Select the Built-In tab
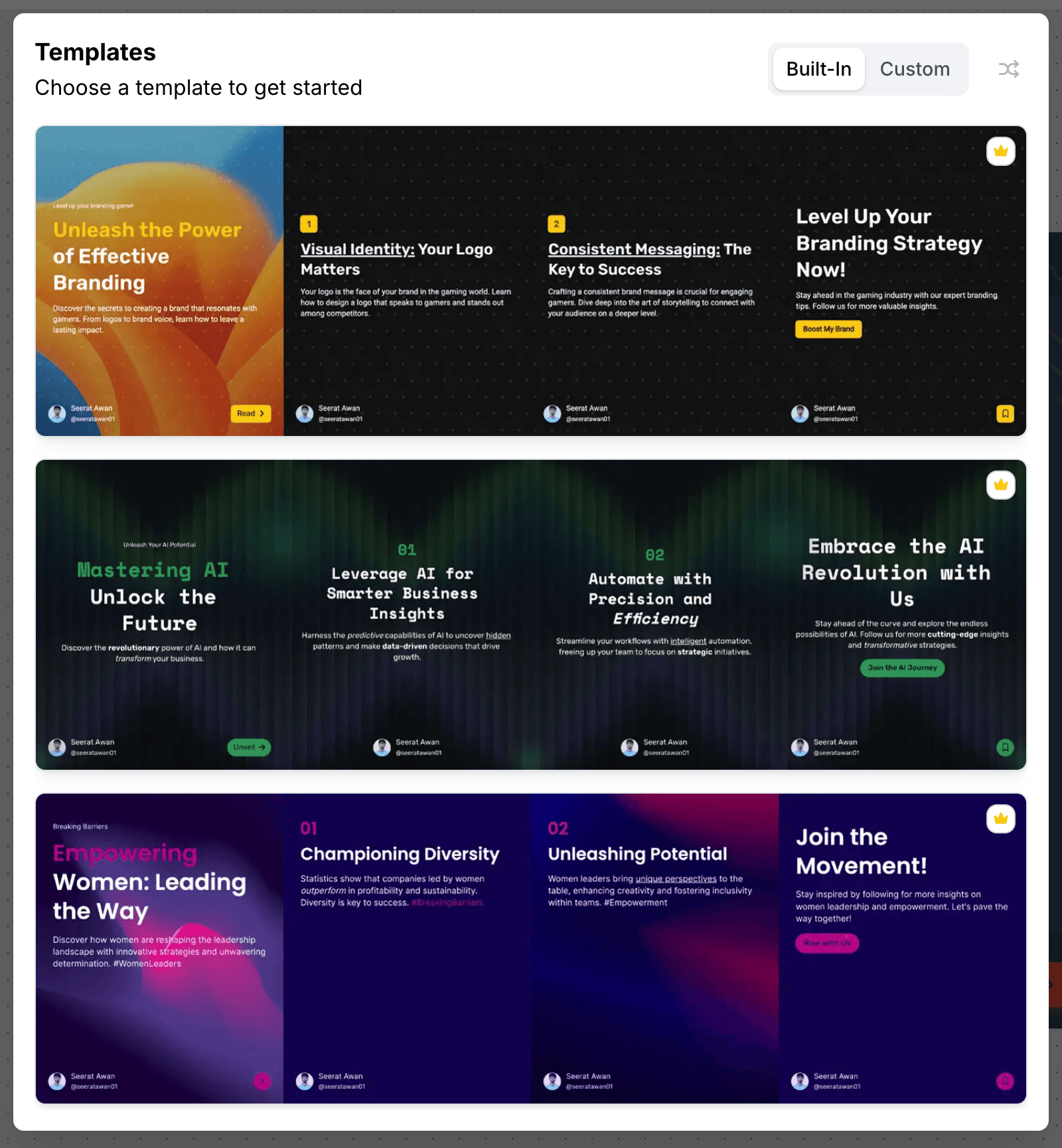 [818, 69]
